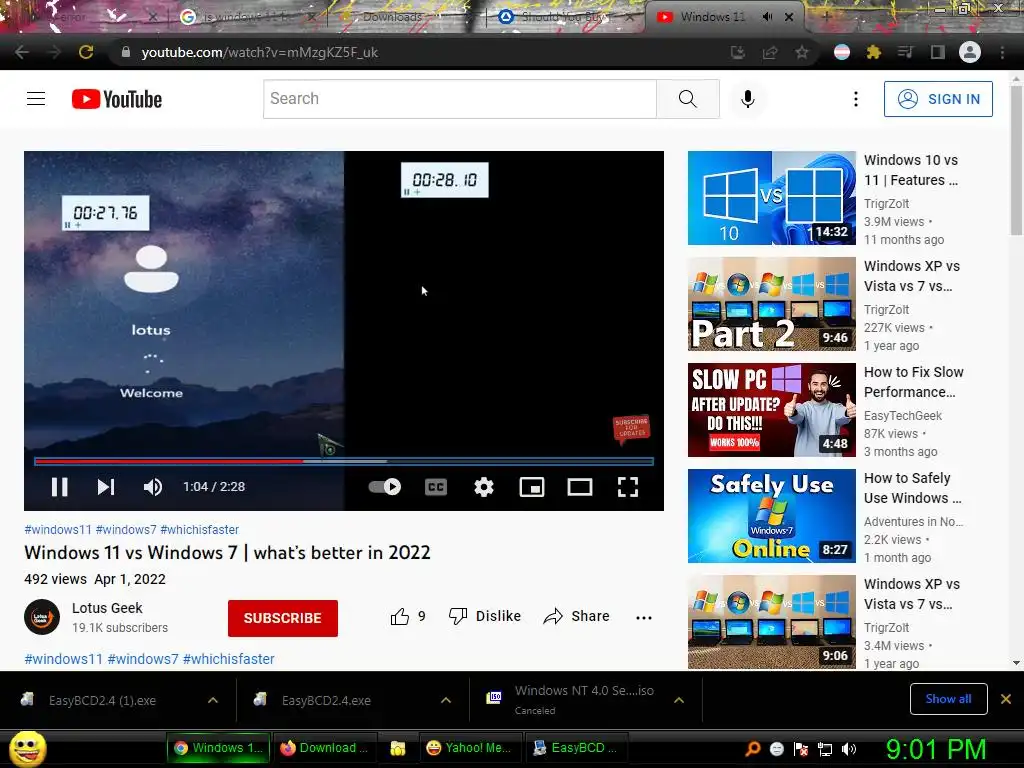Close the downloads bar

[1006, 699]
